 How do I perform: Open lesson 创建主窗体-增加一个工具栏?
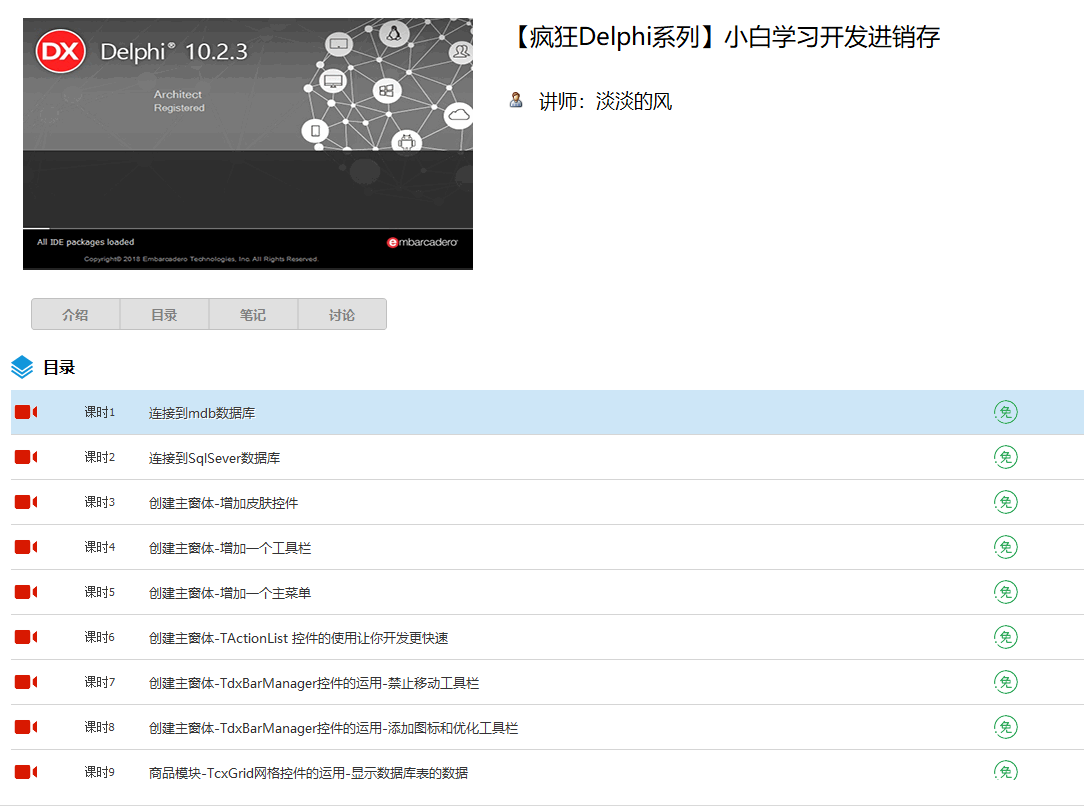[x=230, y=547]
